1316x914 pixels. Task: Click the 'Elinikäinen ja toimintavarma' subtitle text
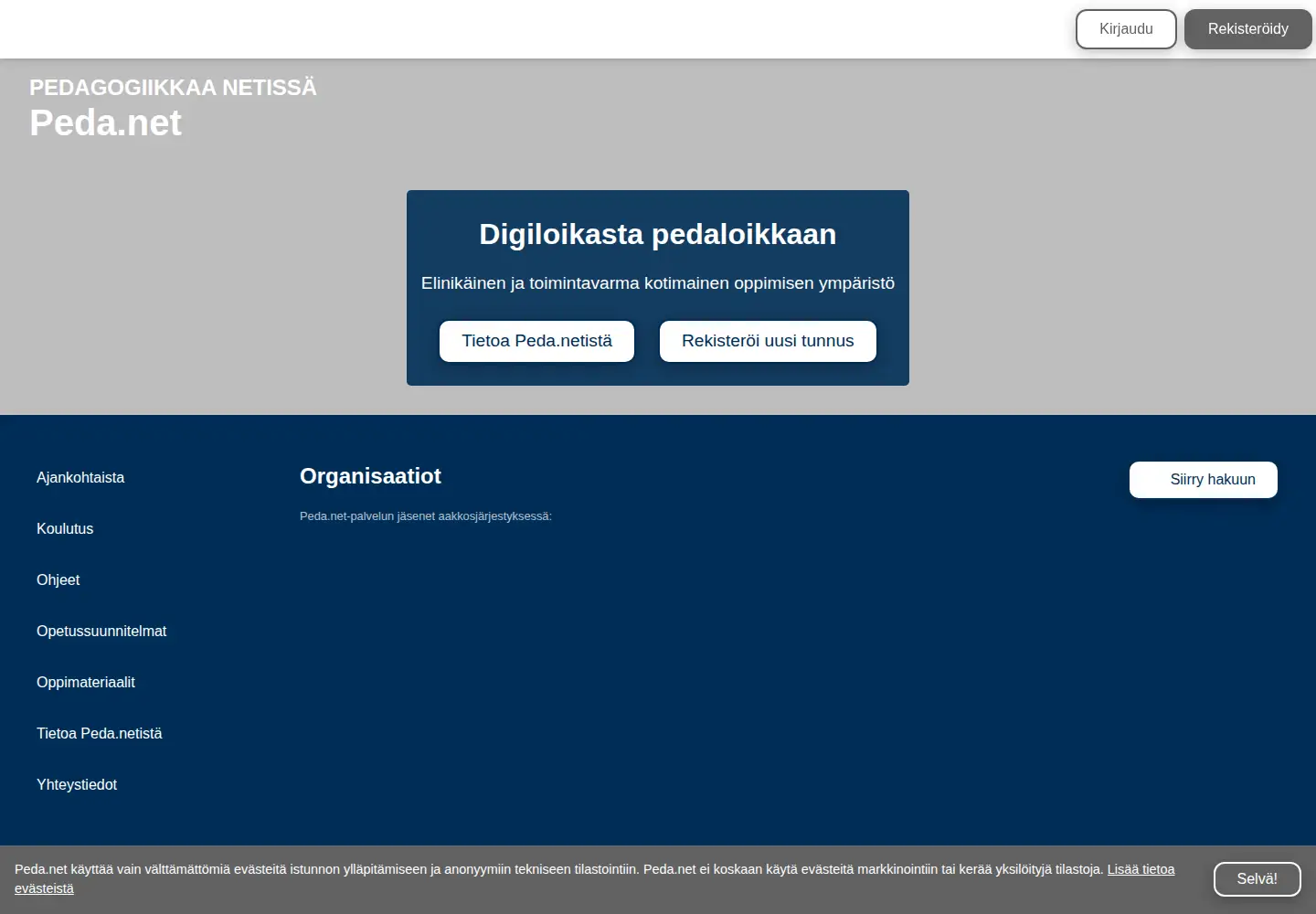point(658,283)
